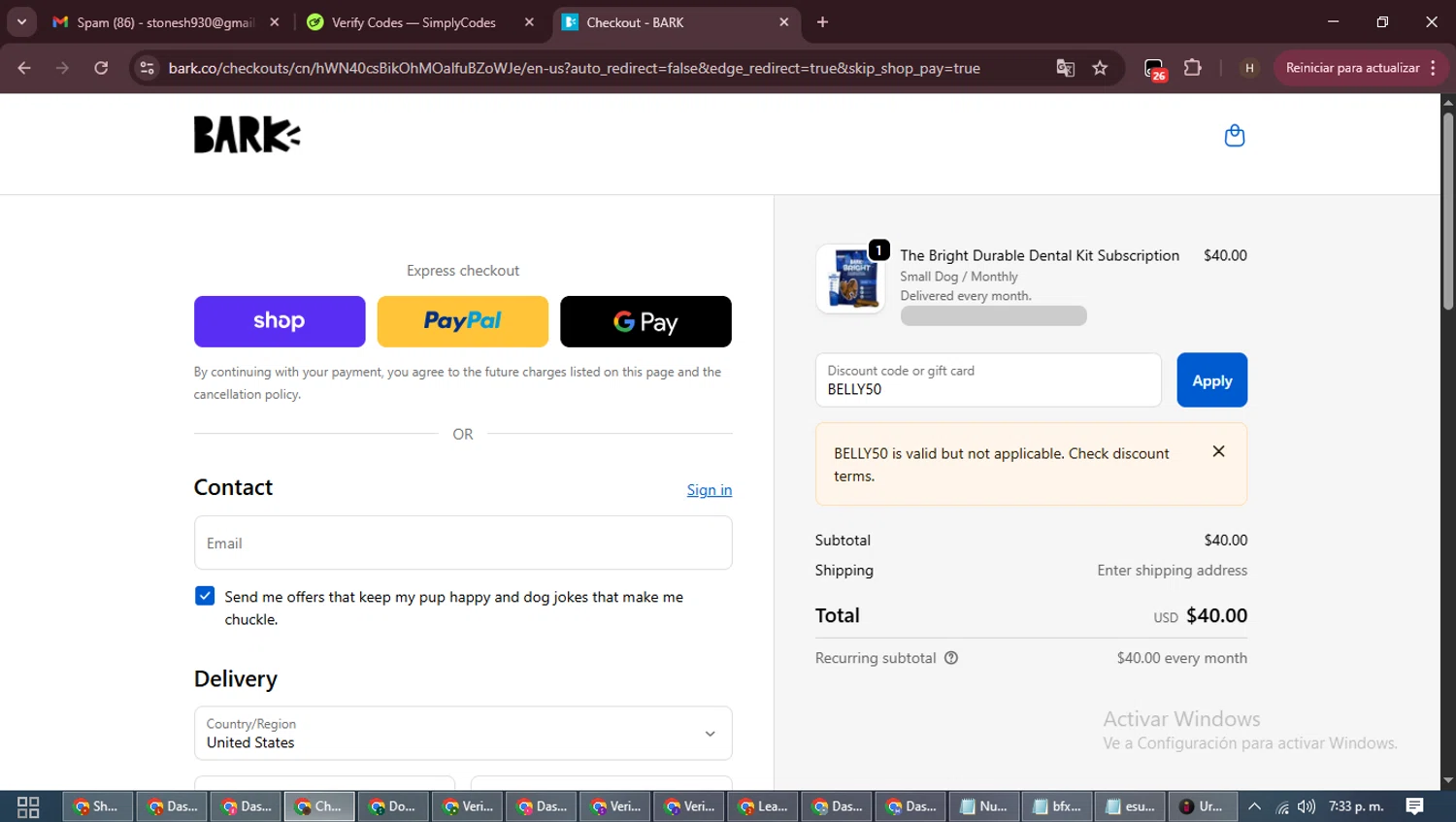Screen dimensions: 1456x822
Task: Pay with the Shop express button
Action: pyautogui.click(x=280, y=321)
